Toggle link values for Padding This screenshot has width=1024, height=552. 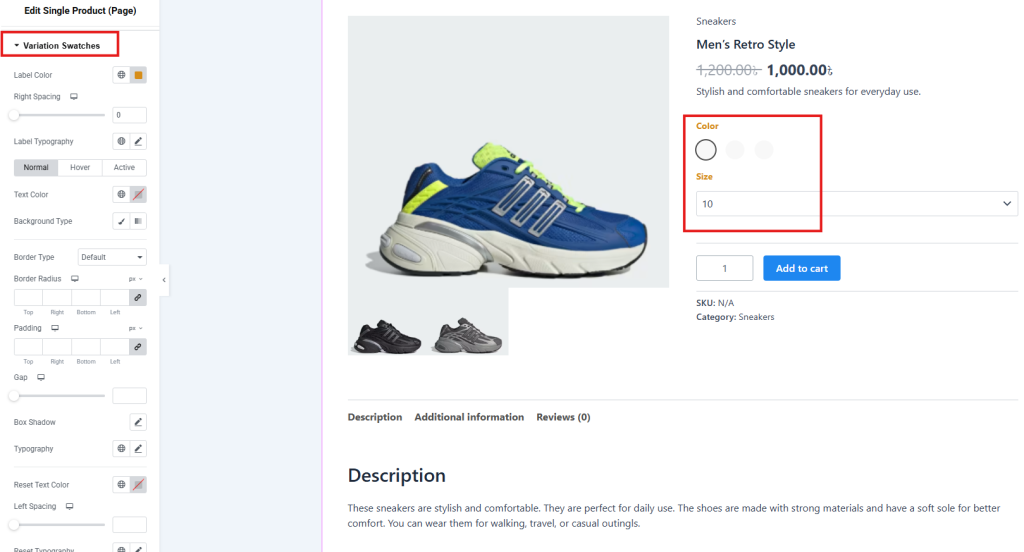point(138,347)
